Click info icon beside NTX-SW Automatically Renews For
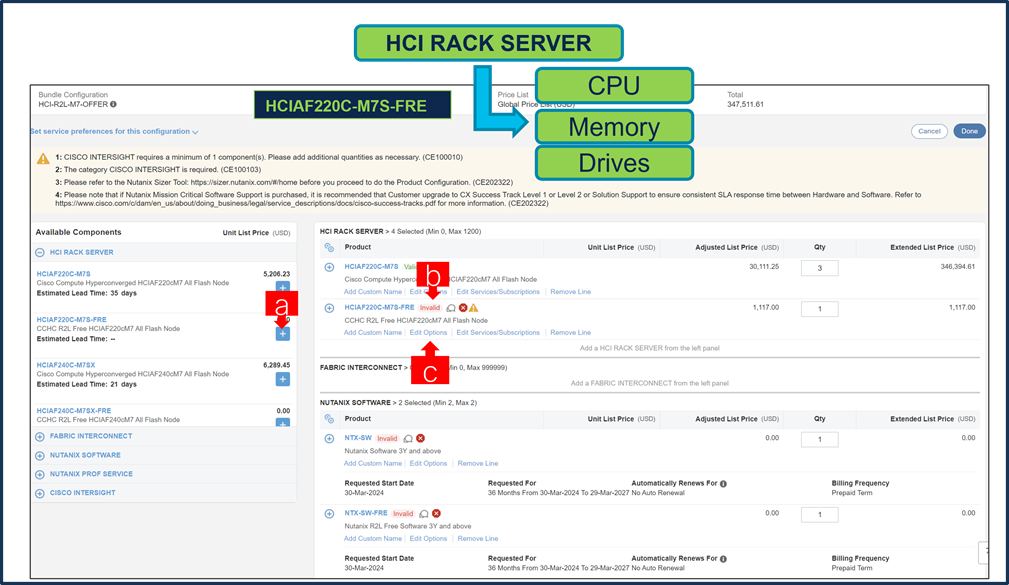The height and width of the screenshot is (585, 1009). [x=723, y=484]
